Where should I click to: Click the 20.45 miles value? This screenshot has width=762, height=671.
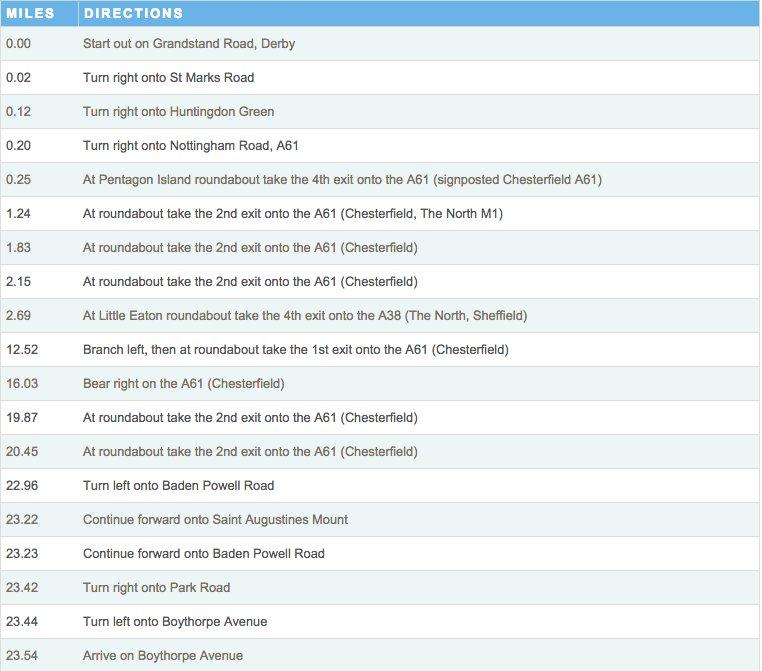tap(22, 452)
